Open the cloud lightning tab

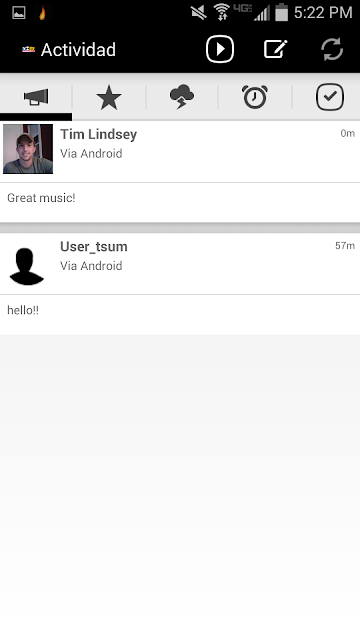(182, 97)
